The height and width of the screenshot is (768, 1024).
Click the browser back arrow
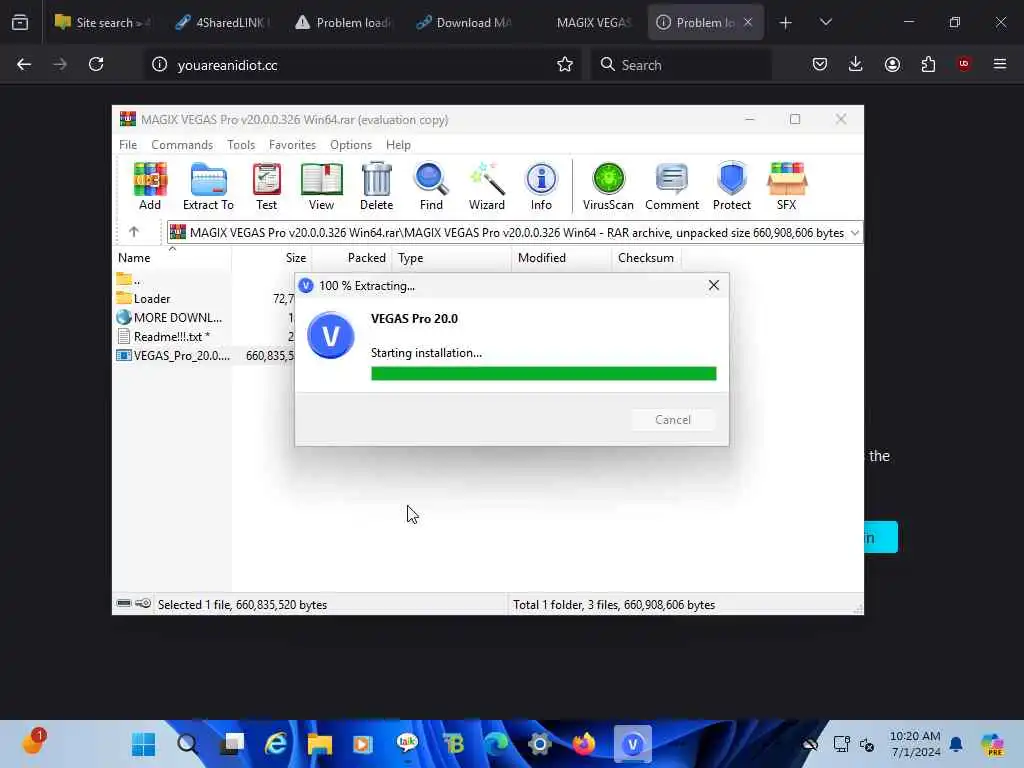click(24, 65)
